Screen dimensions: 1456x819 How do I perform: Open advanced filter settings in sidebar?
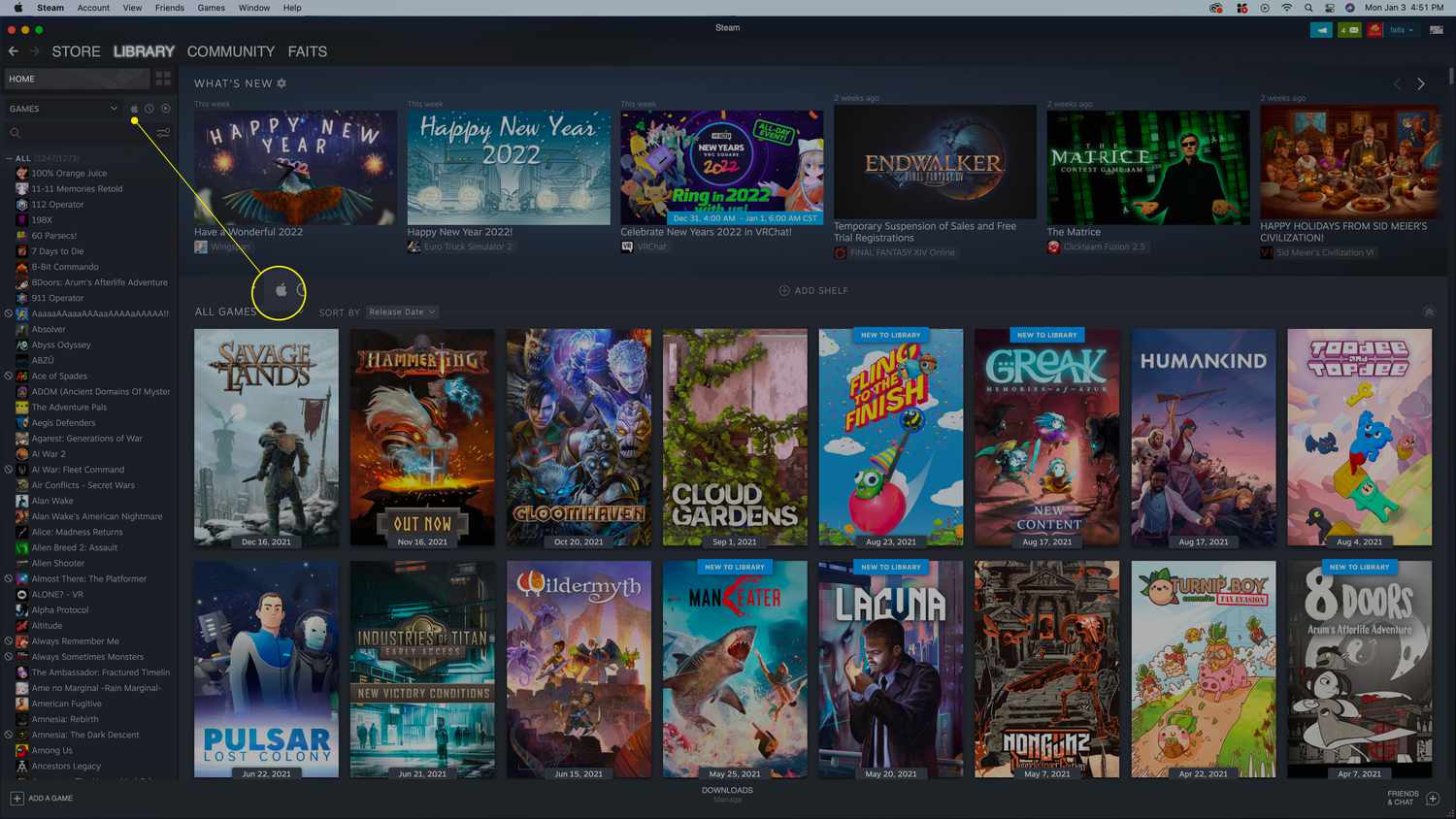point(163,133)
